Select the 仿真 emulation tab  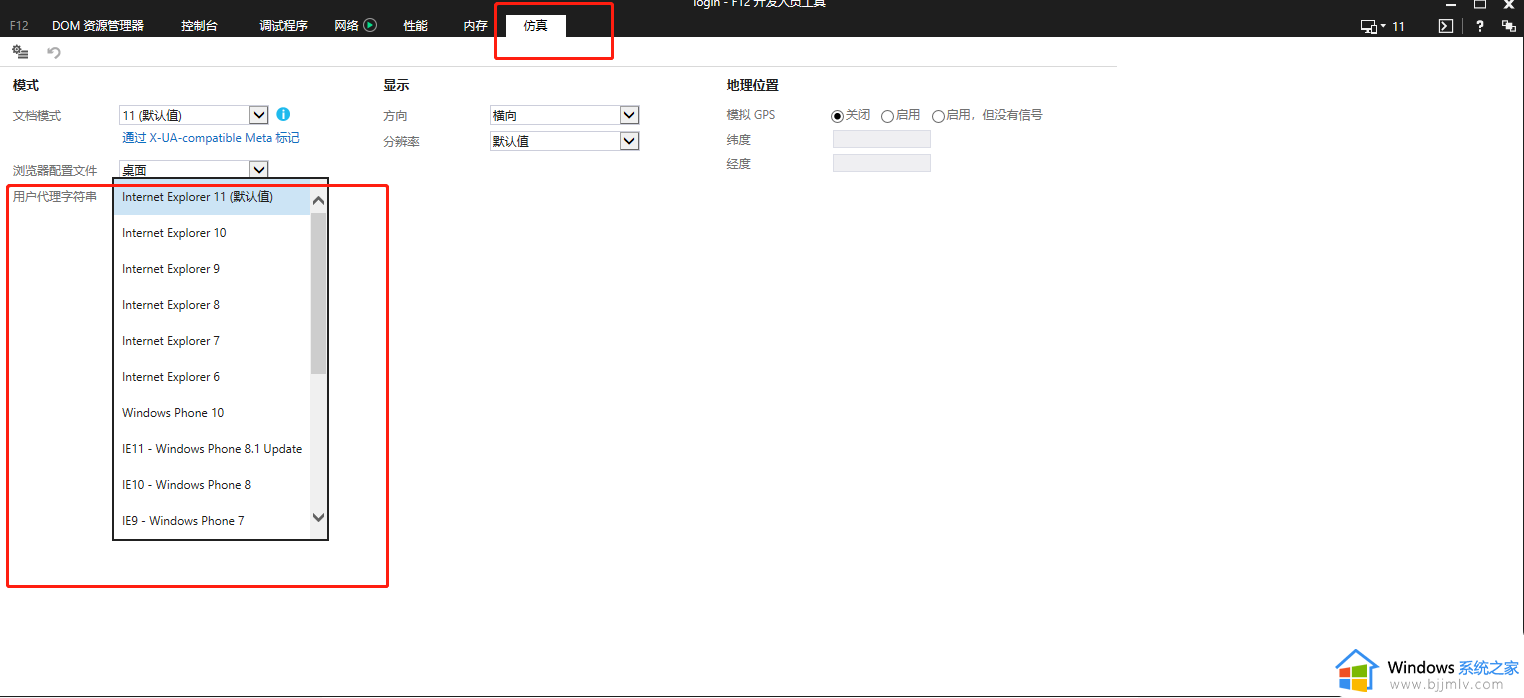[x=535, y=26]
